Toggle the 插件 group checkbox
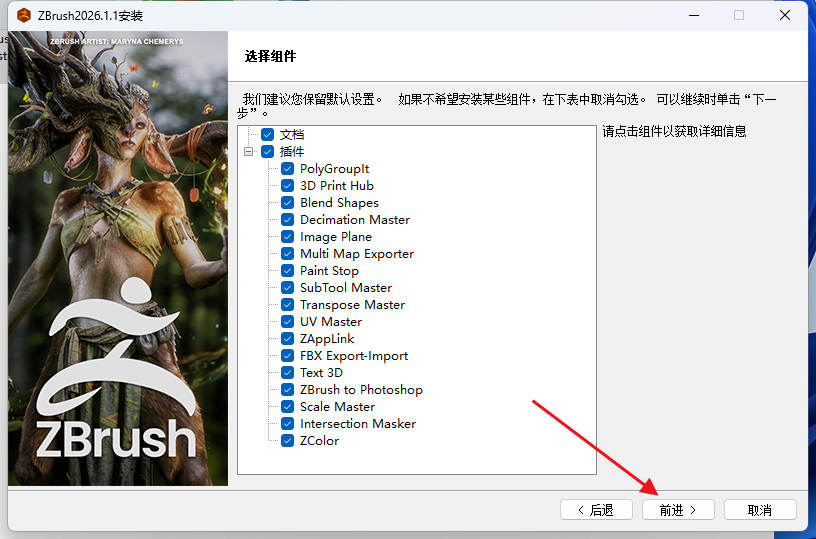The image size is (816, 539). (x=267, y=152)
